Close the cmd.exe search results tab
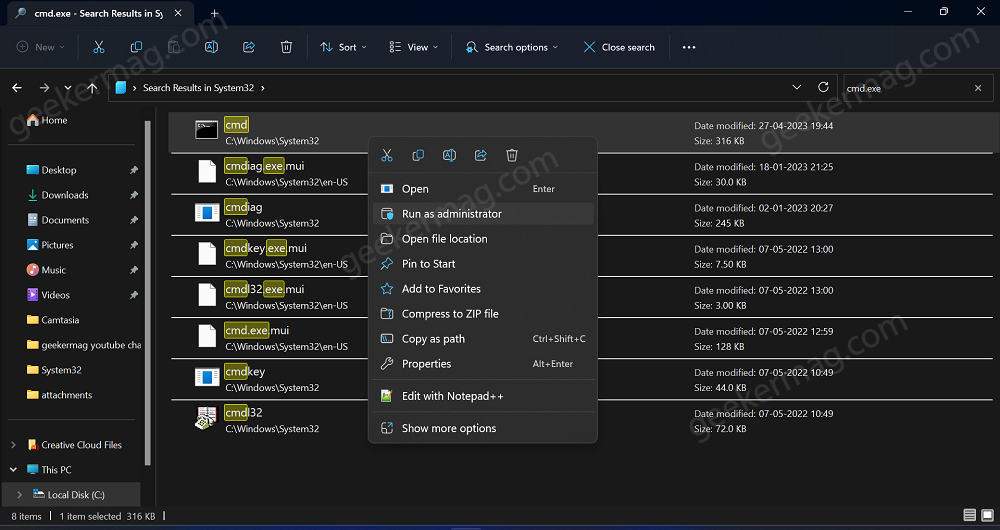1000x530 pixels. [x=178, y=13]
